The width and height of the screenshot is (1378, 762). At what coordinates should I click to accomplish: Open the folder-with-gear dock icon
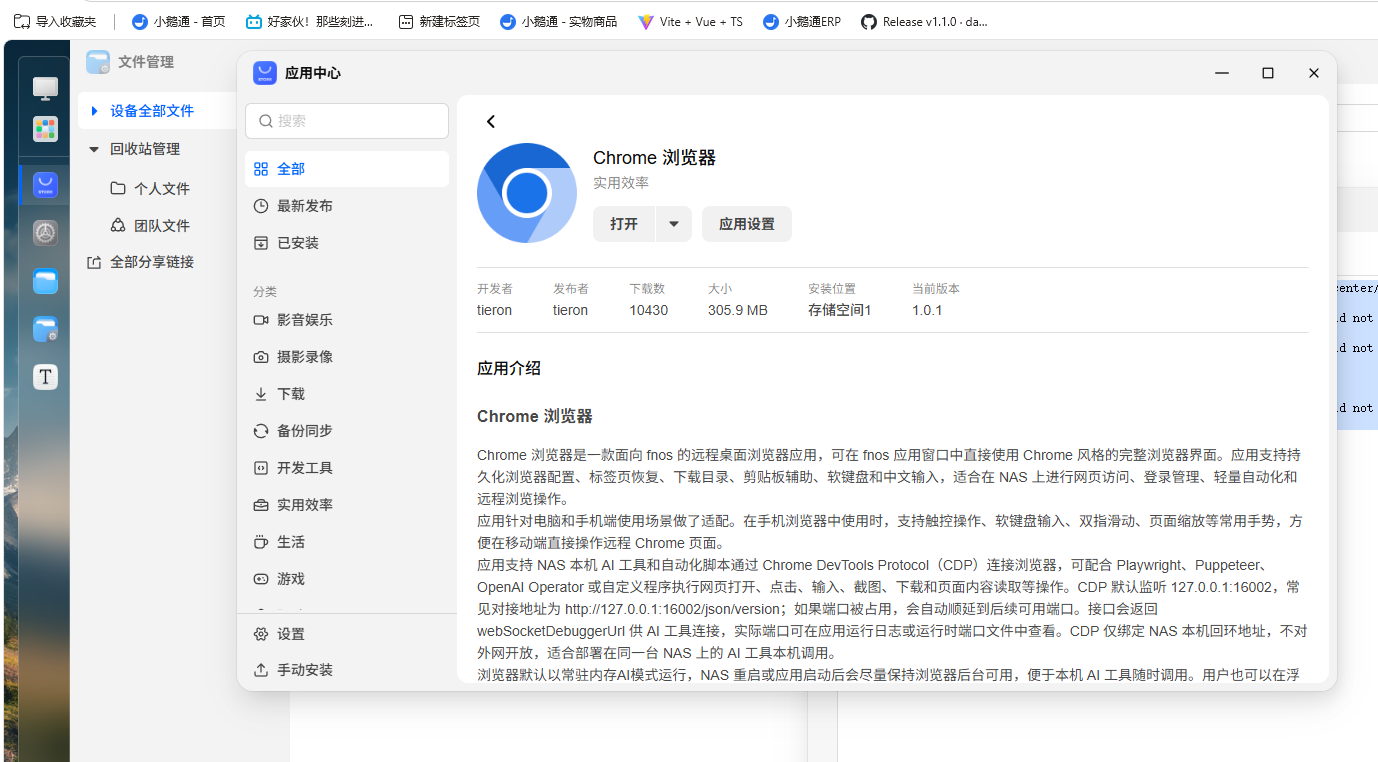coord(45,329)
